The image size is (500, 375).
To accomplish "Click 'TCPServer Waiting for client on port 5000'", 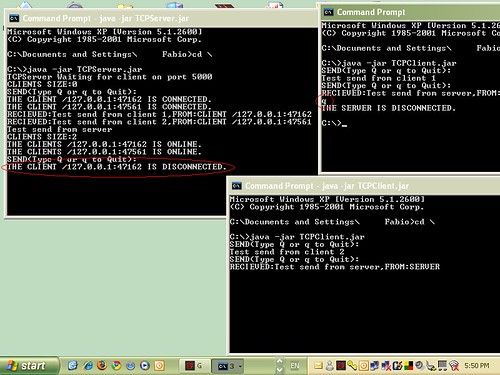I will tap(110, 77).
